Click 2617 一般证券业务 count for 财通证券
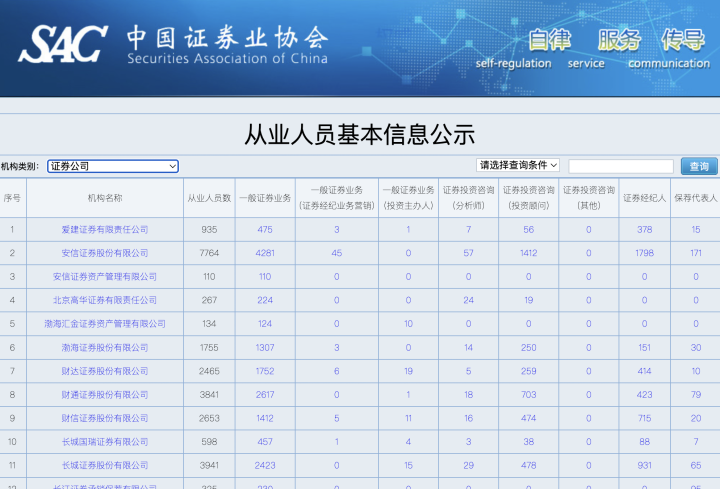Image resolution: width=720 pixels, height=489 pixels. [265, 394]
